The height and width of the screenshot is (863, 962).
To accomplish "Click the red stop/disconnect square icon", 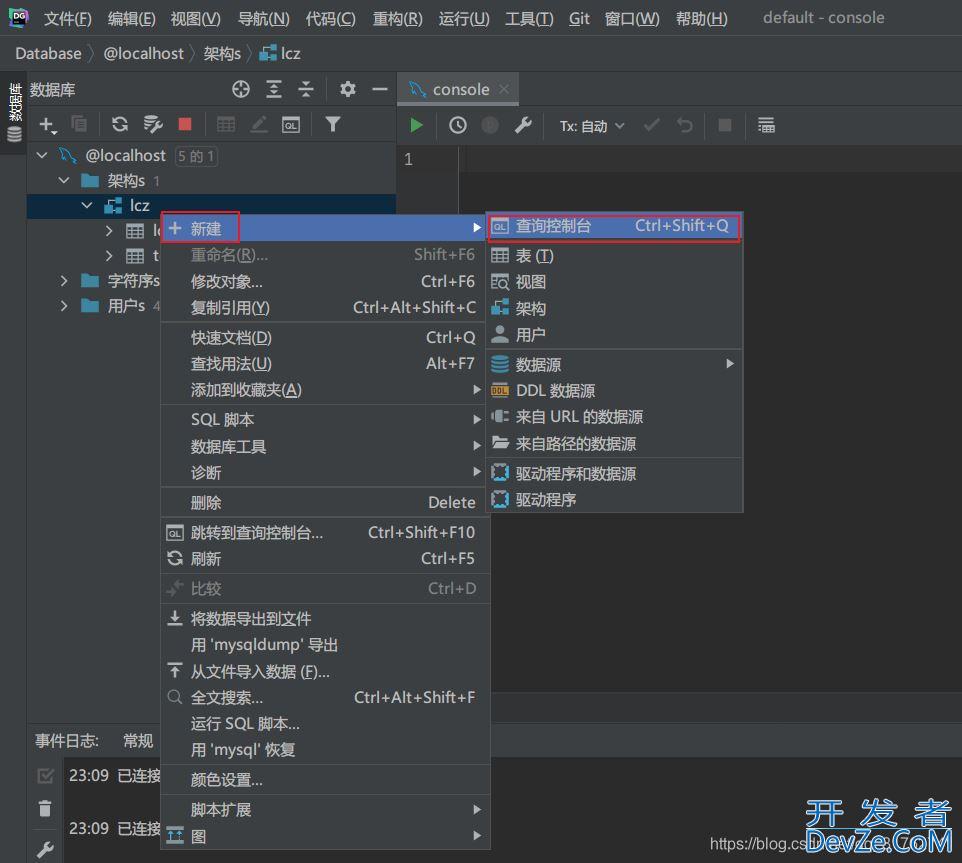I will (x=185, y=125).
